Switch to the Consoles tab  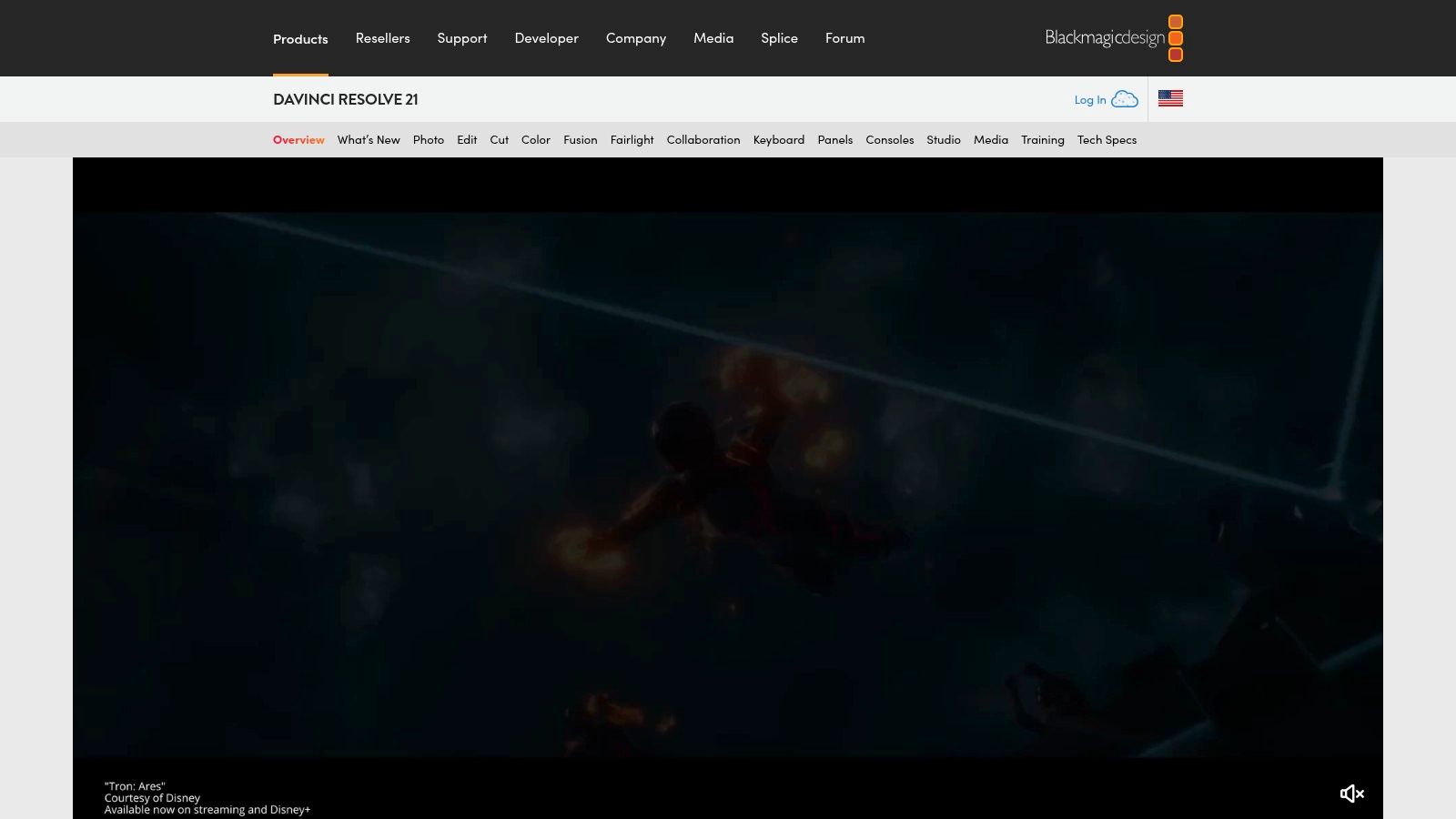pyautogui.click(x=889, y=140)
